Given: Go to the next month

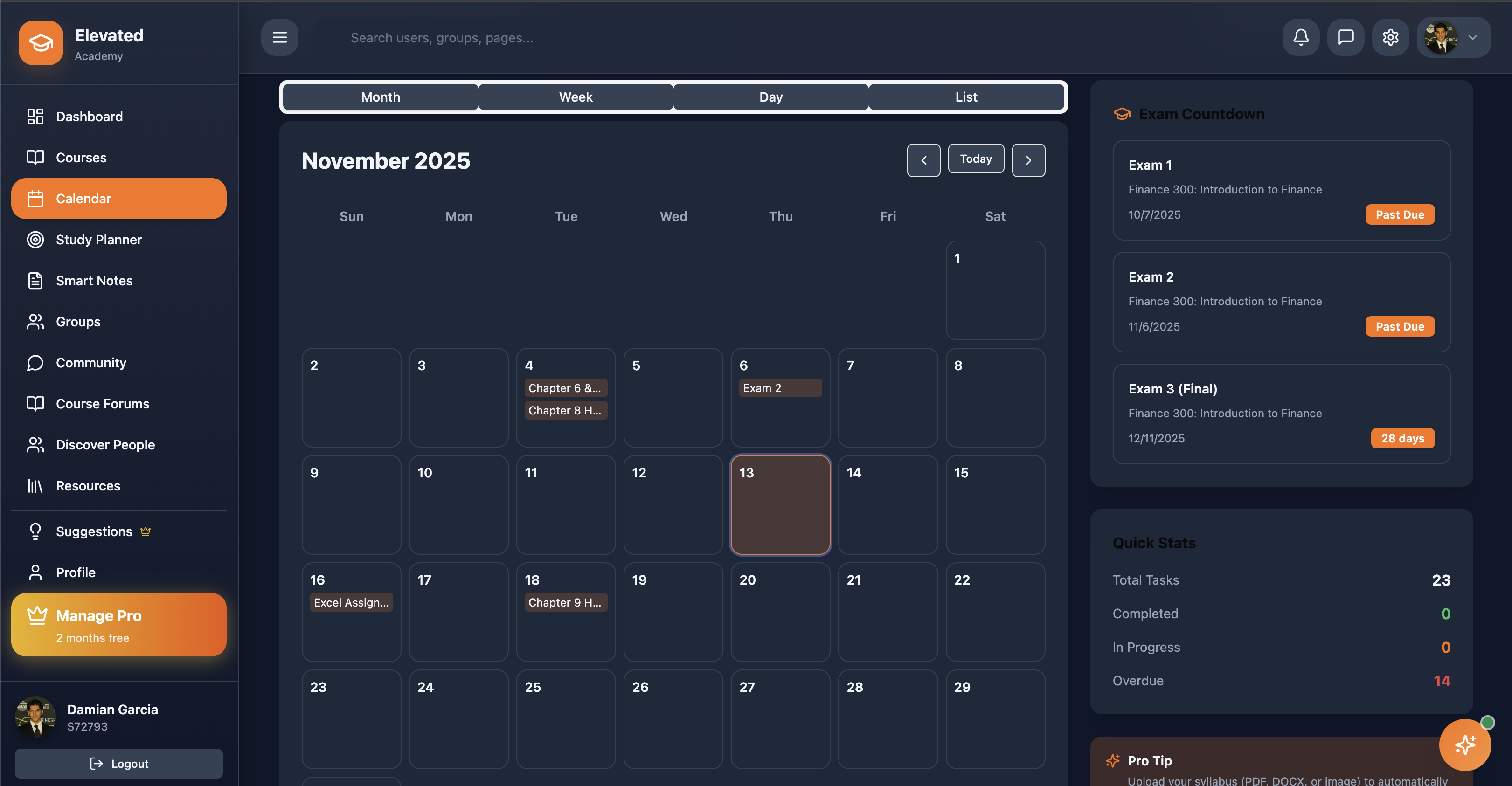Looking at the screenshot, I should (x=1028, y=160).
